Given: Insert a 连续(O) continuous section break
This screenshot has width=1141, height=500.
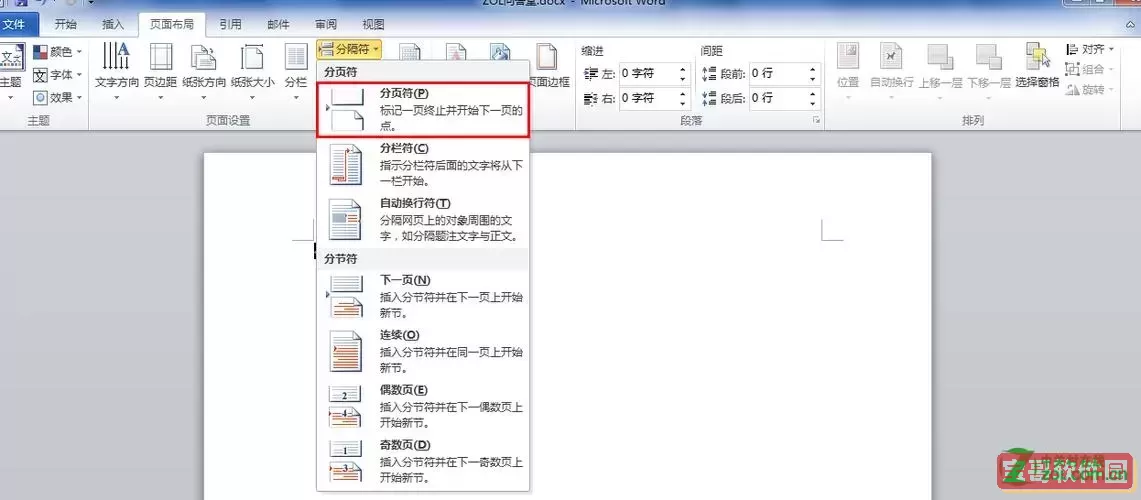Looking at the screenshot, I should coord(423,352).
